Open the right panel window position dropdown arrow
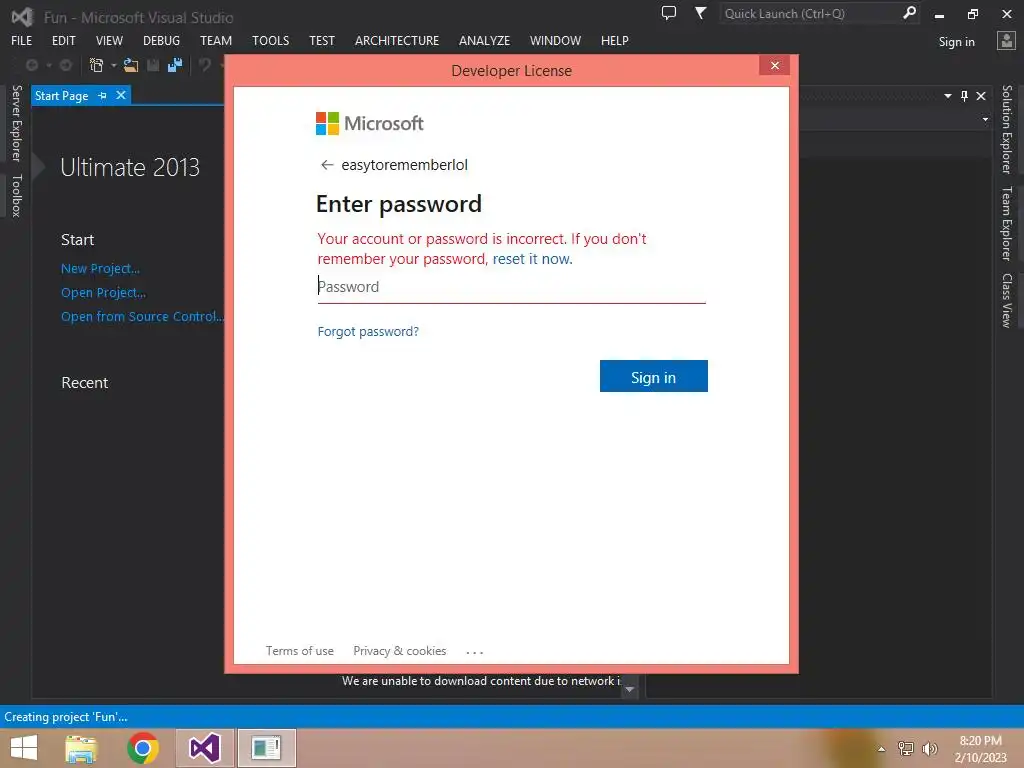This screenshot has width=1024, height=768. tap(948, 96)
